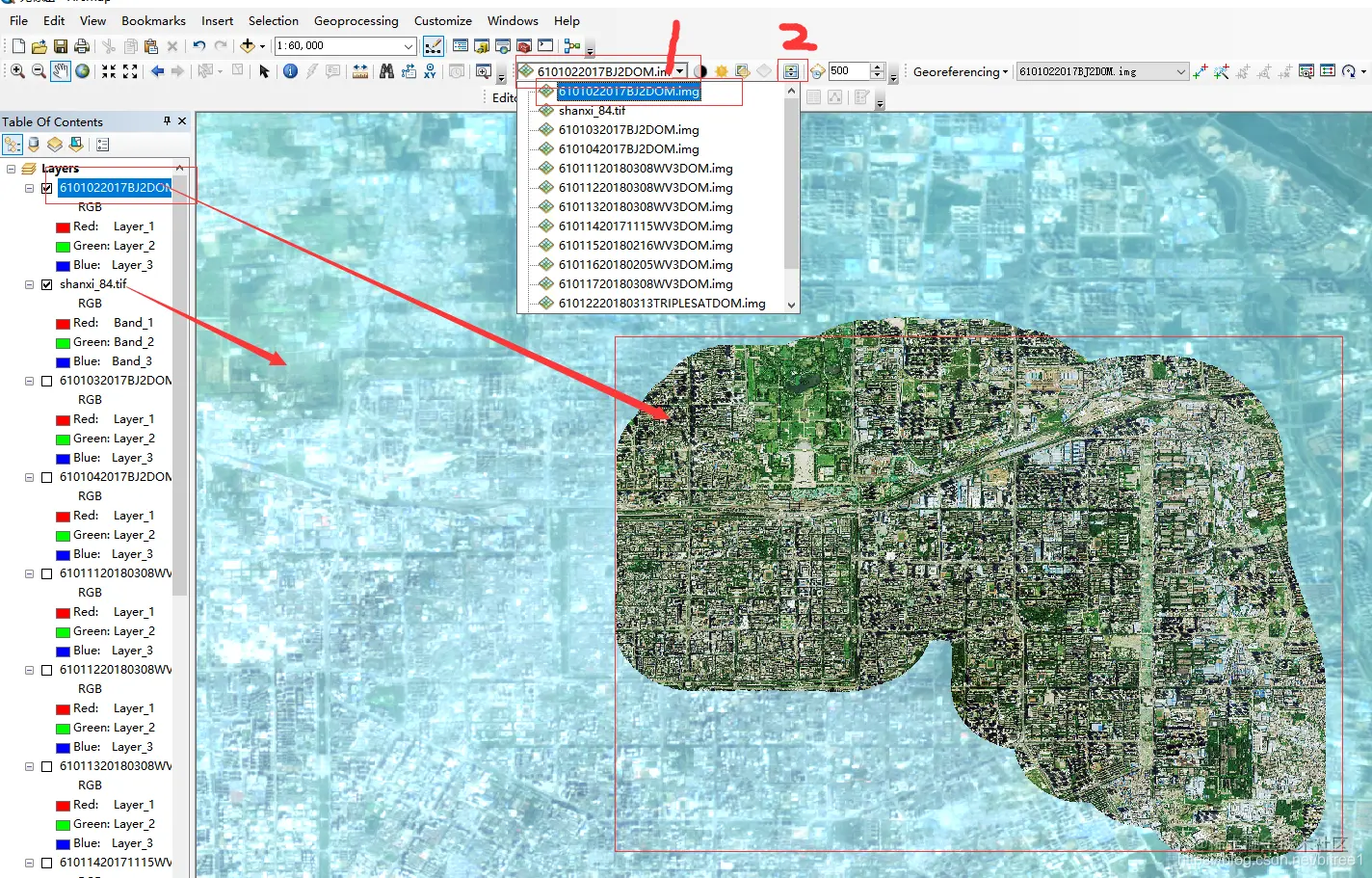Collapse the Layers data frame node

(11, 169)
